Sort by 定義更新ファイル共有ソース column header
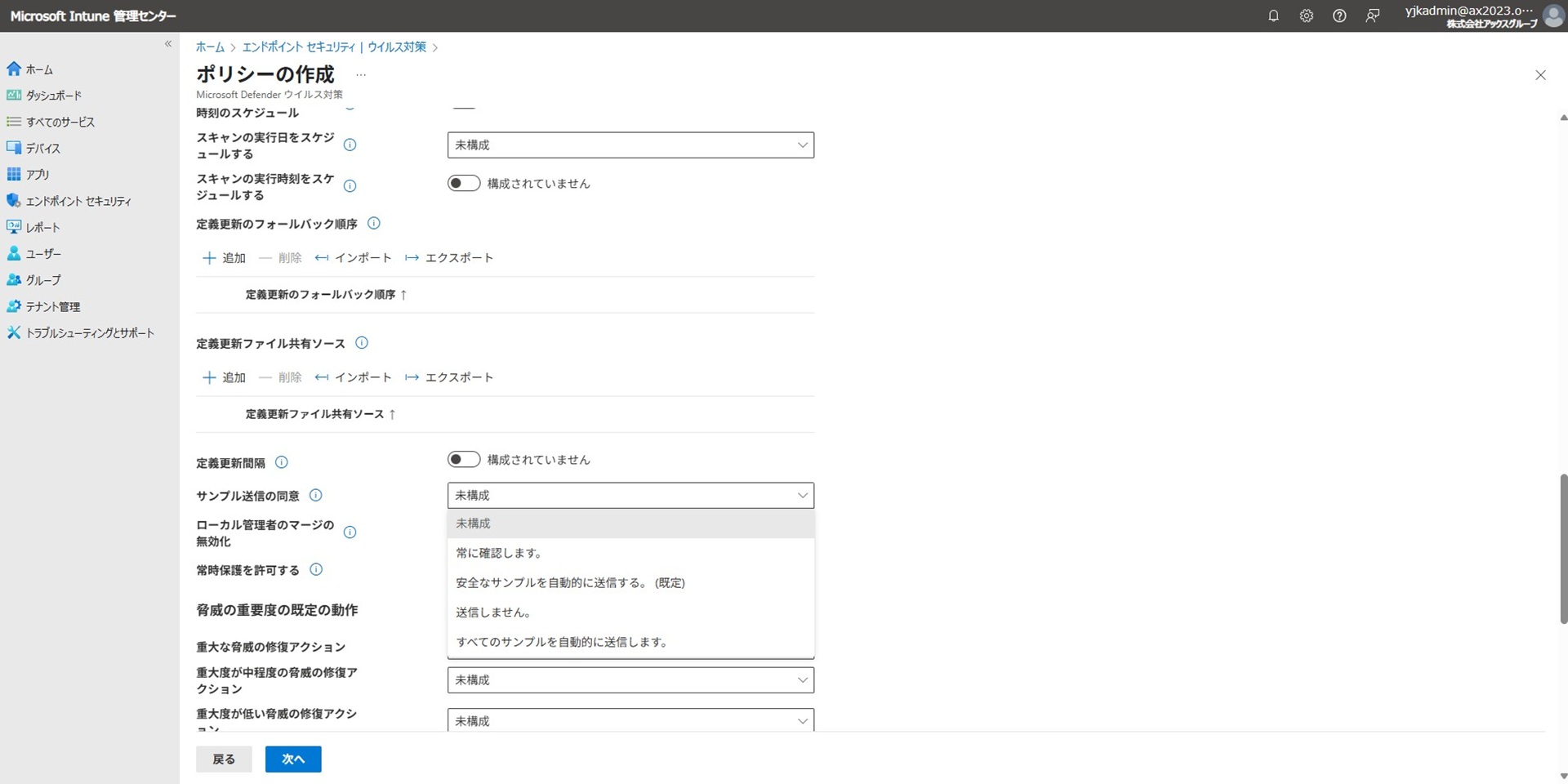 (320, 414)
